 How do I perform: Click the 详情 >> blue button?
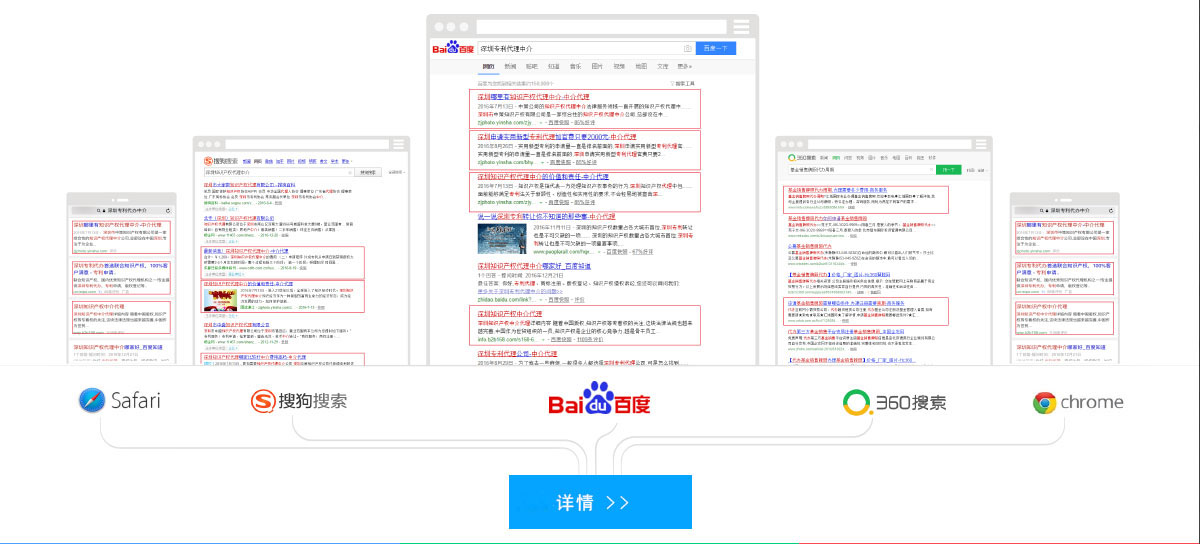coord(600,502)
